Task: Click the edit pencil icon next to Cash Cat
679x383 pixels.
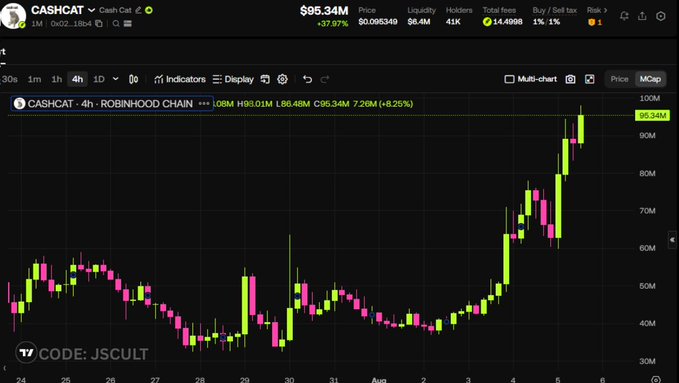Action: coord(138,10)
